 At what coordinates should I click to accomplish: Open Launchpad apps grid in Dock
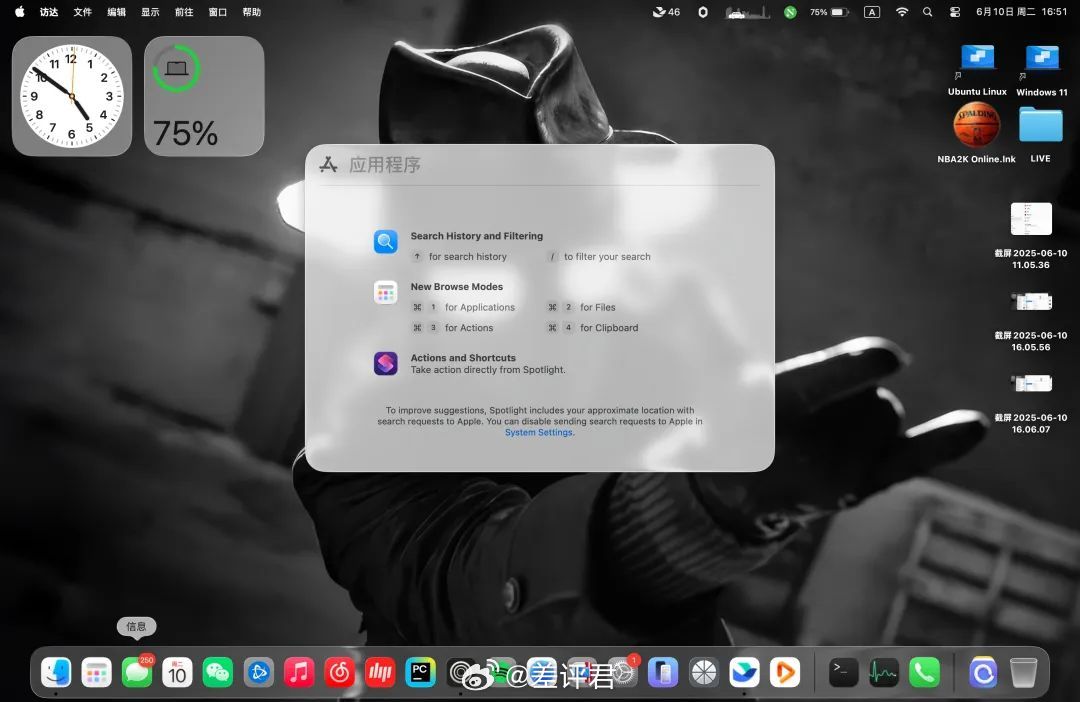(96, 672)
